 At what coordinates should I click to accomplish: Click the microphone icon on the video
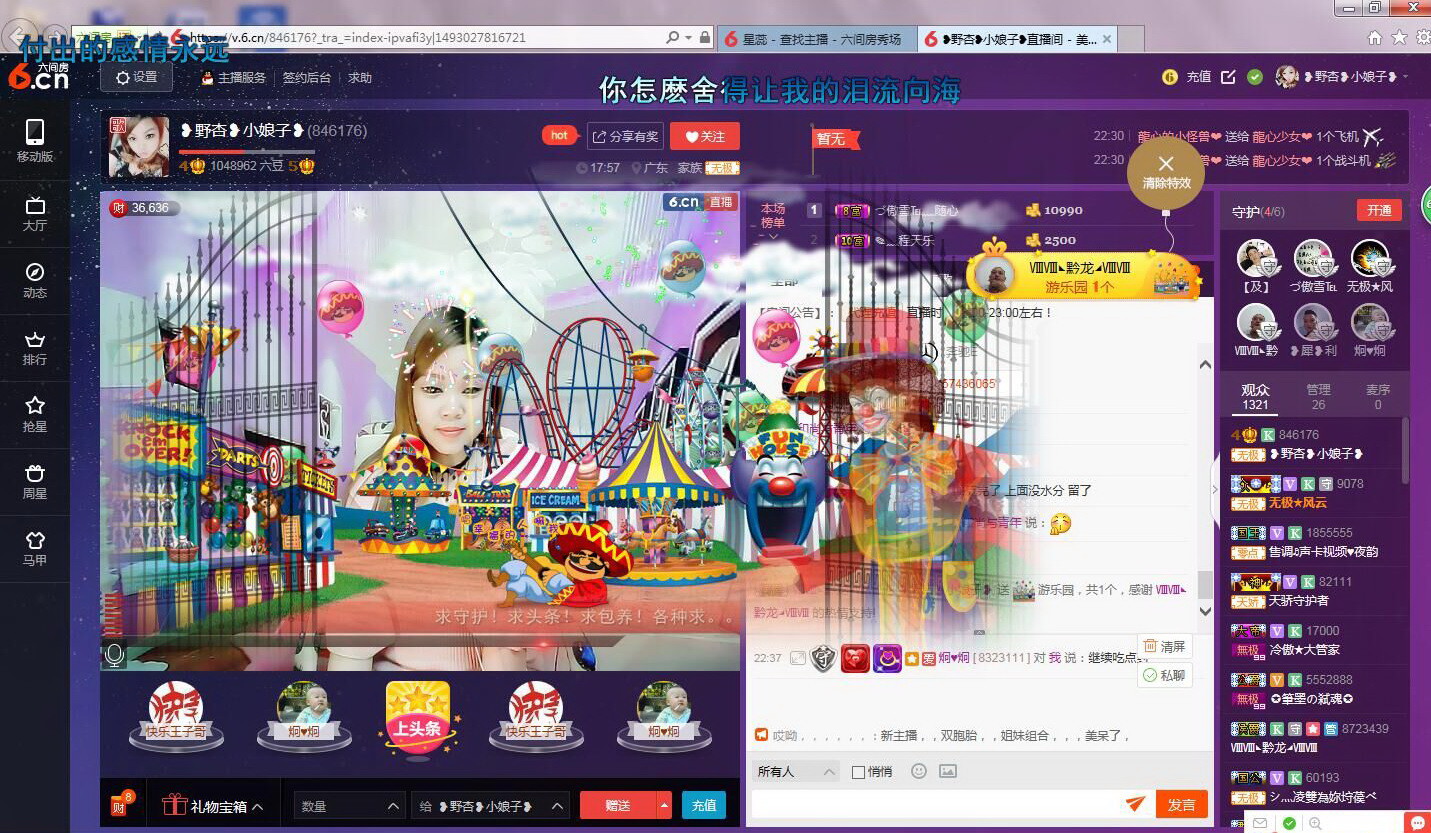click(115, 656)
